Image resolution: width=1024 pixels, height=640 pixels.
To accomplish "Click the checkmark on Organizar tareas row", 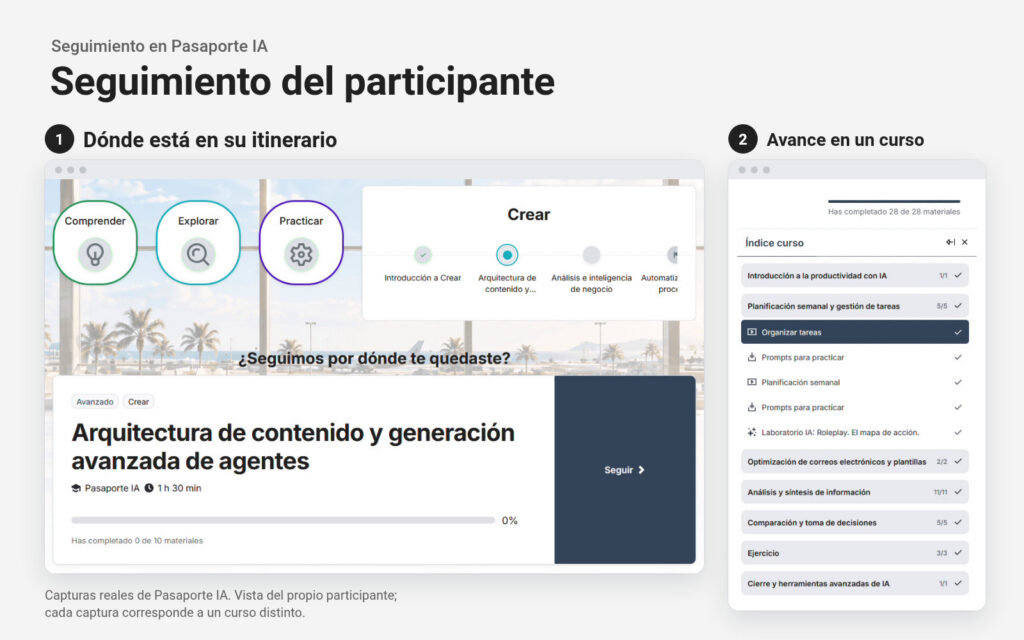I will tap(958, 332).
